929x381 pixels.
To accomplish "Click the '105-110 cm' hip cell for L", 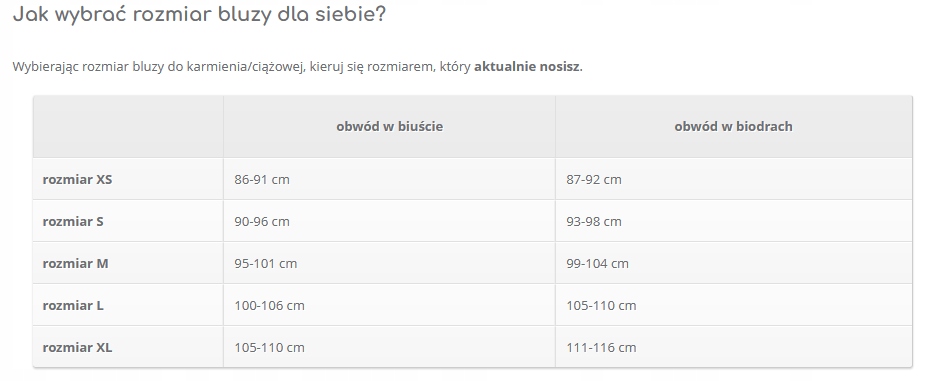I will pos(733,305).
